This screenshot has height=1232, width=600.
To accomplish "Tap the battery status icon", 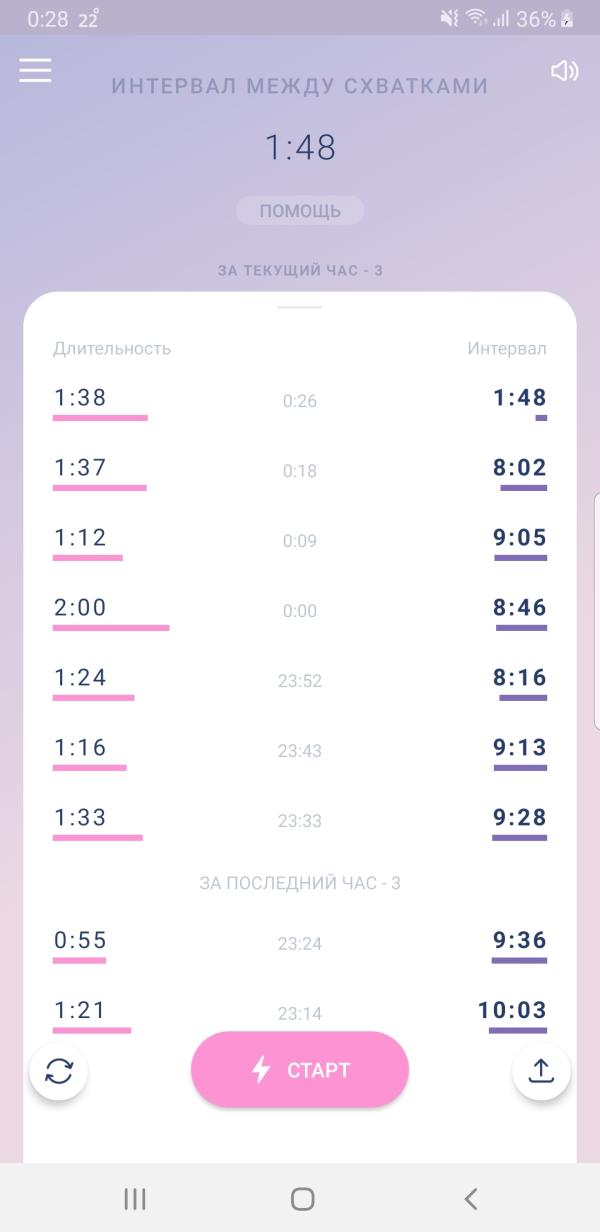I will [x=568, y=19].
